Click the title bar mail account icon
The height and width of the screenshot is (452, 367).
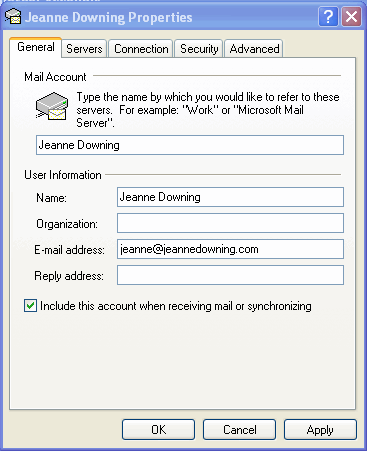tap(13, 17)
